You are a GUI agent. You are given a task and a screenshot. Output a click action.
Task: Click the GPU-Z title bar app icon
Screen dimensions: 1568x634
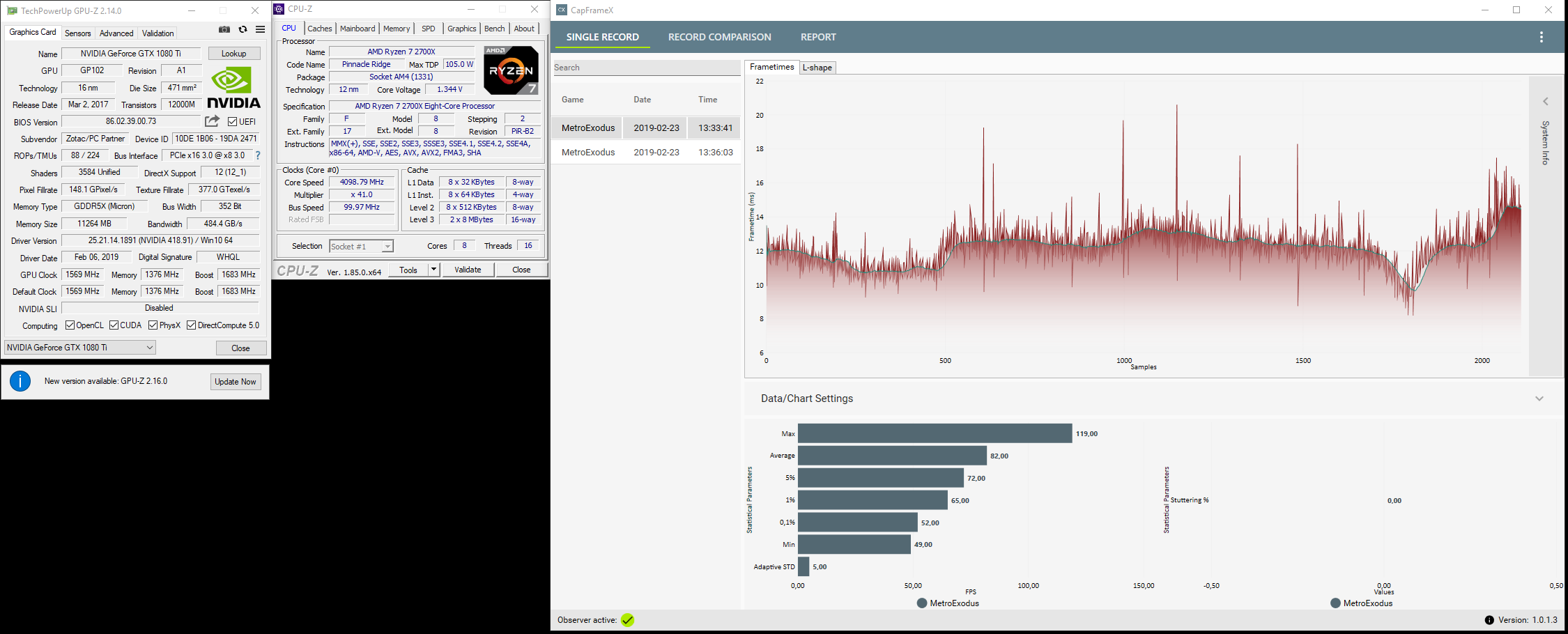pos(12,10)
